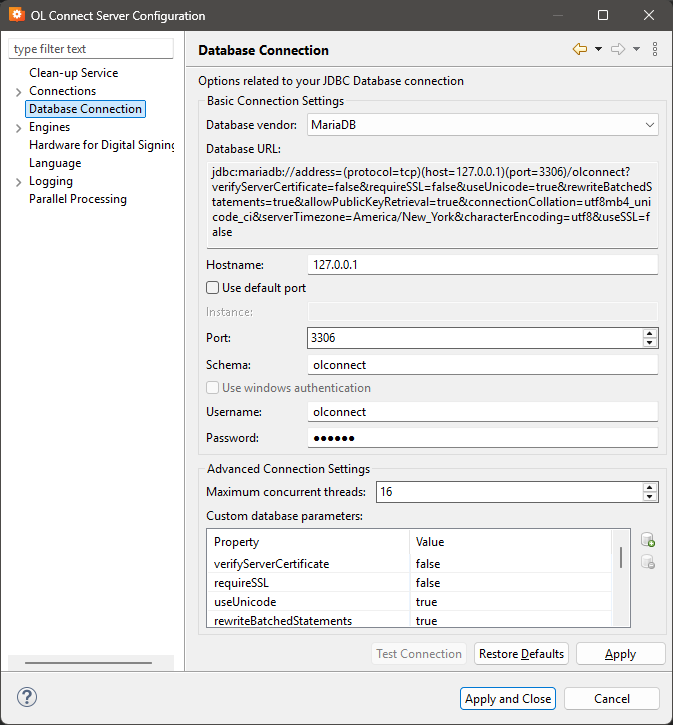673x725 pixels.
Task: Click the back navigation arrow icon
Action: tap(579, 49)
